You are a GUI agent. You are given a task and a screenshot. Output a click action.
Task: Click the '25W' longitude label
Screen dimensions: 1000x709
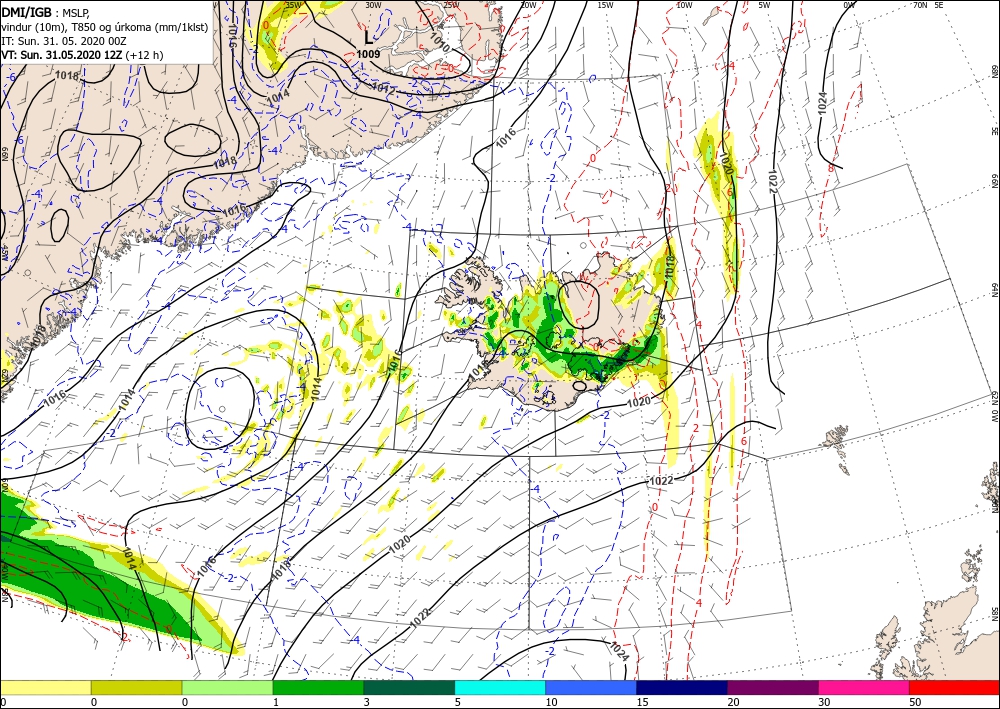451,5
